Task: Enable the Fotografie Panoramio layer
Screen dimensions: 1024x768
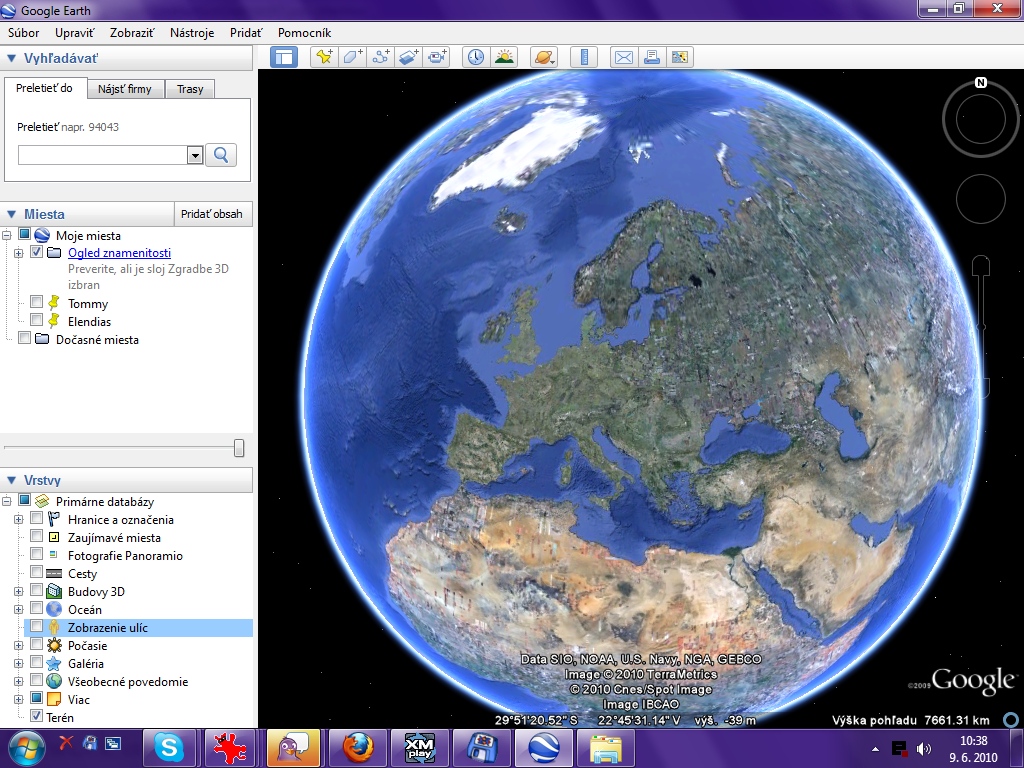Action: coord(37,554)
